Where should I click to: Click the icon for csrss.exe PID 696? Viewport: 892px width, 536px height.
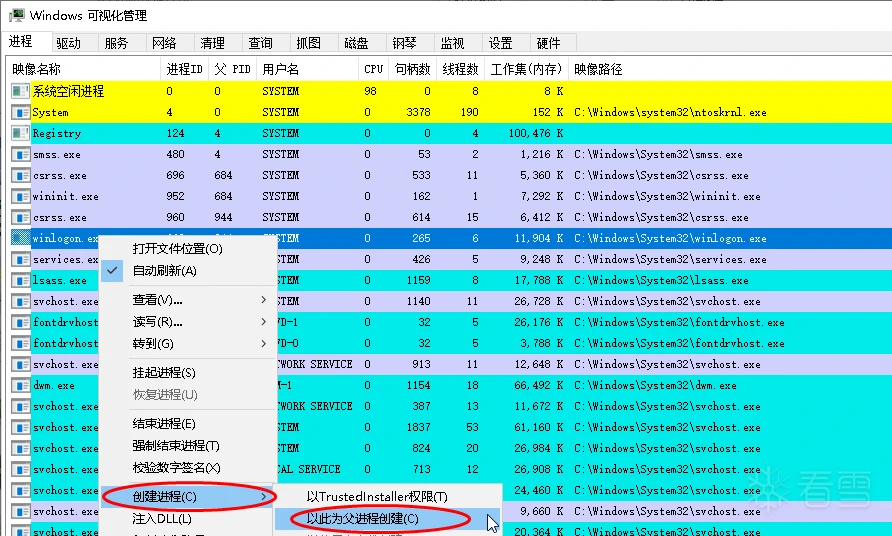20,175
